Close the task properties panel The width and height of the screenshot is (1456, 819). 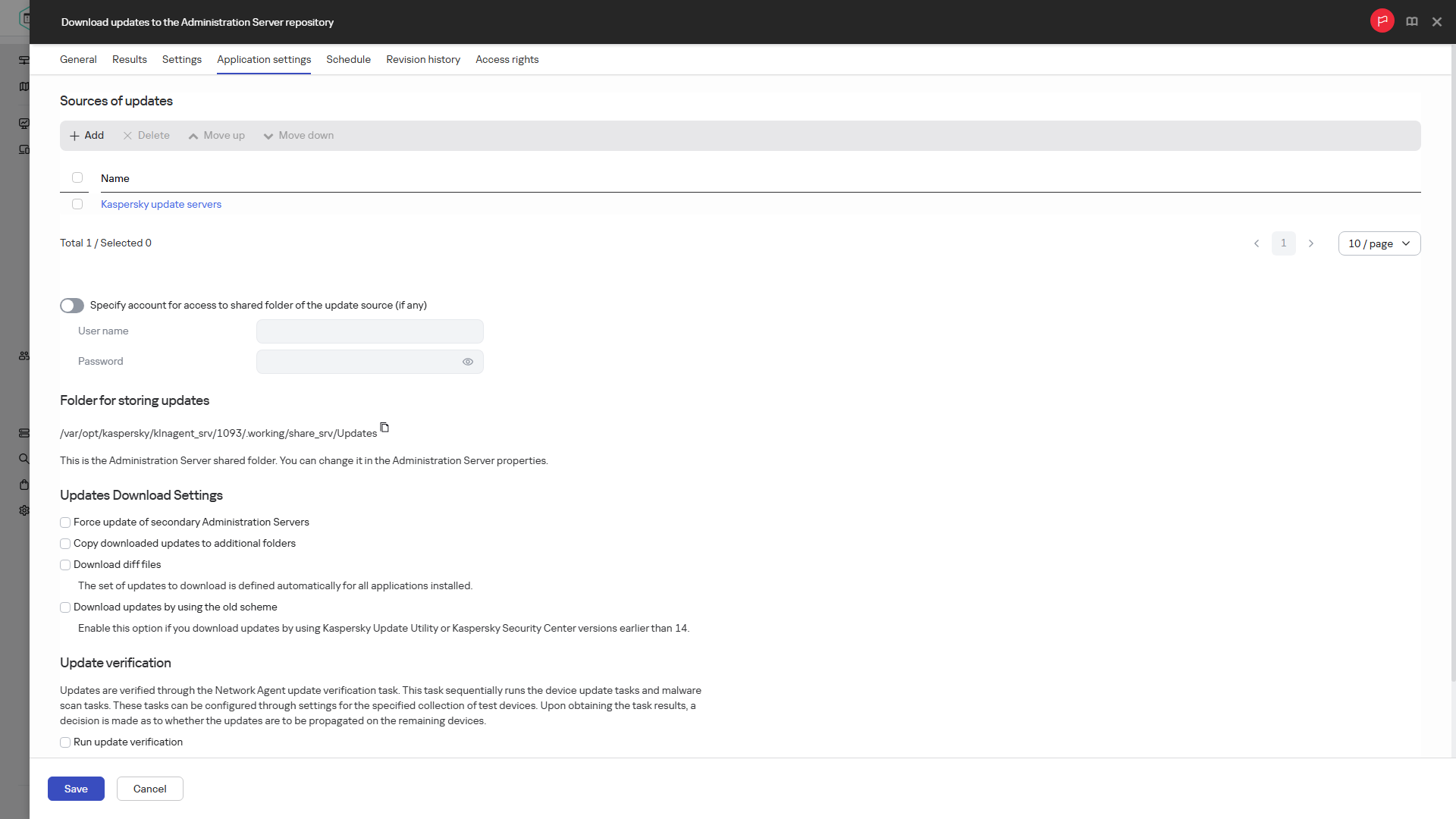pos(1436,22)
